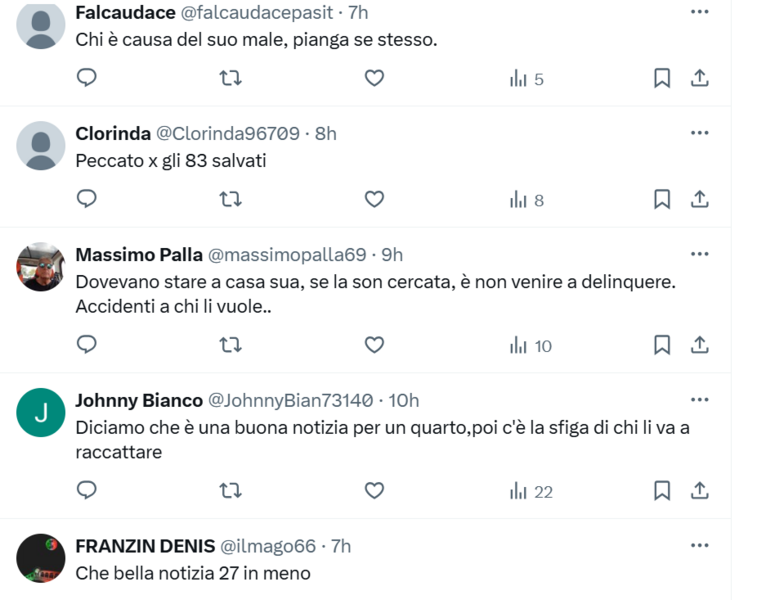Share Clorinda's tweet
This screenshot has height=600, width=757.
click(x=700, y=199)
